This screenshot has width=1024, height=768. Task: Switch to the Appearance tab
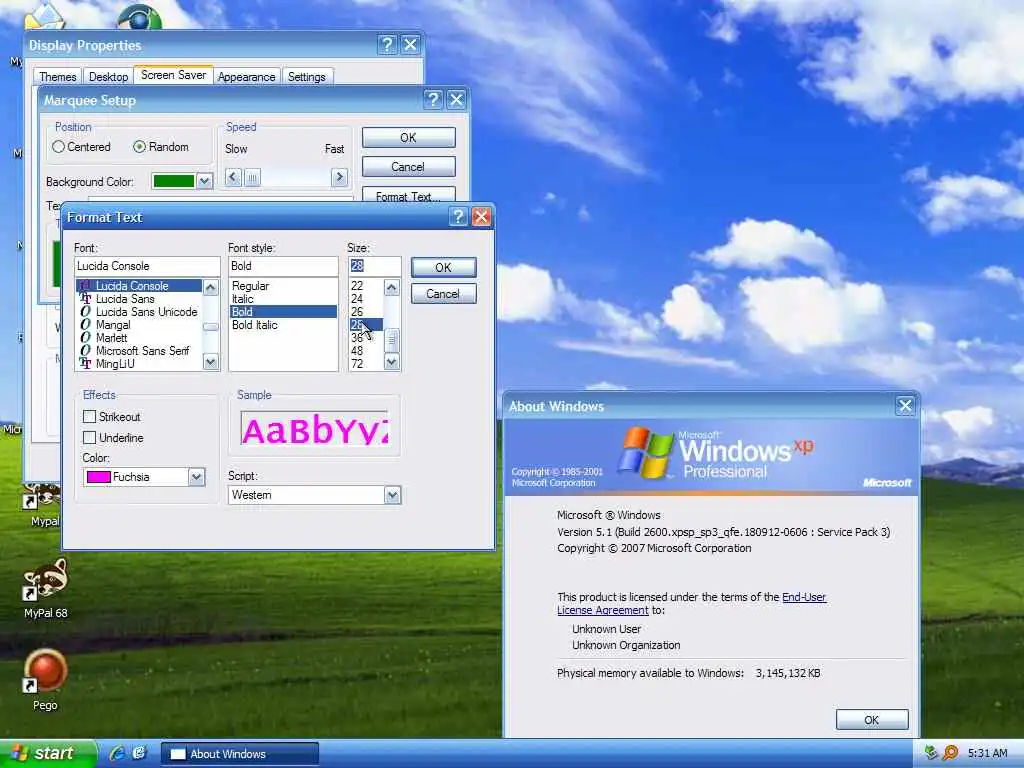click(246, 76)
